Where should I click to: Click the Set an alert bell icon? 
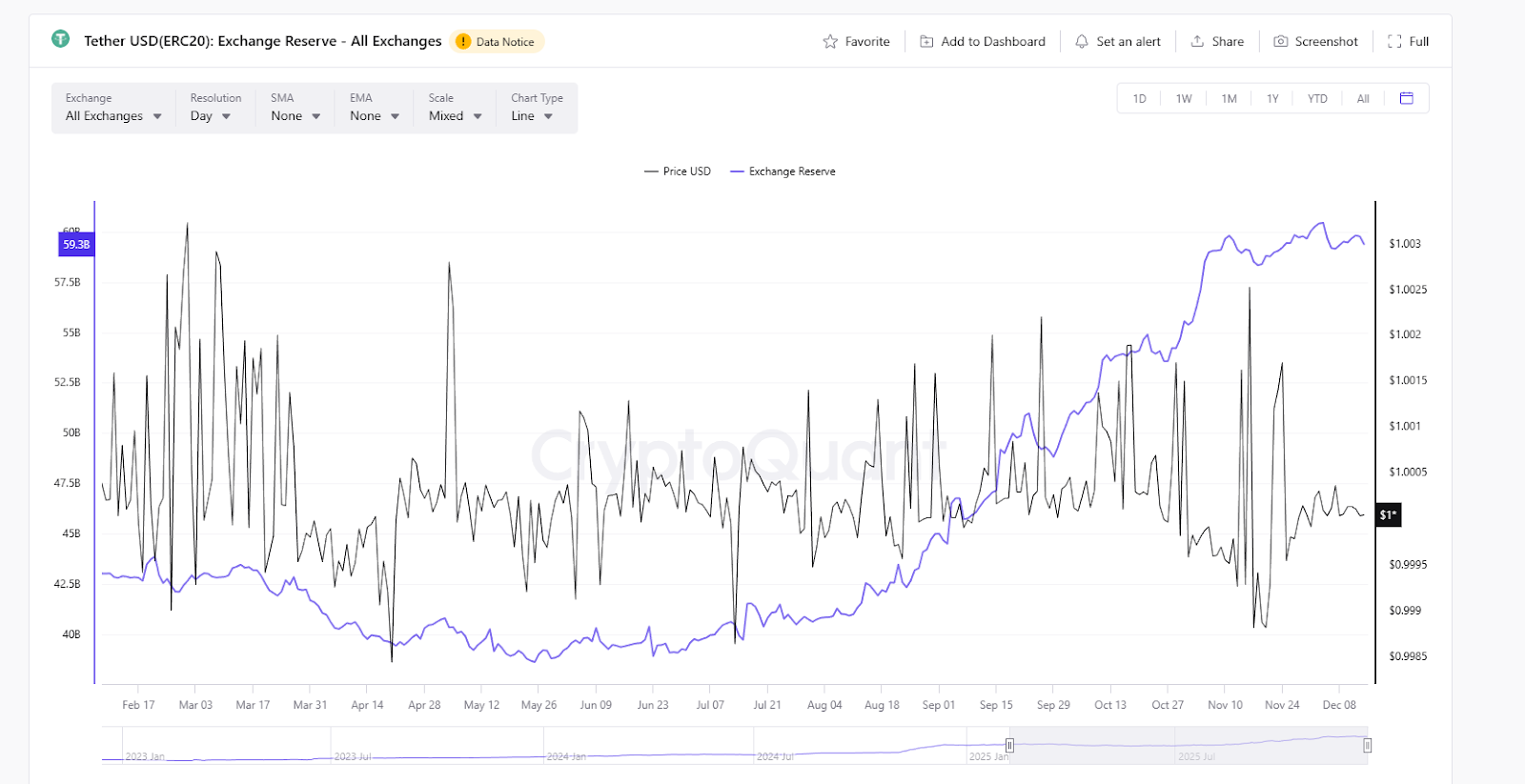[x=1082, y=42]
